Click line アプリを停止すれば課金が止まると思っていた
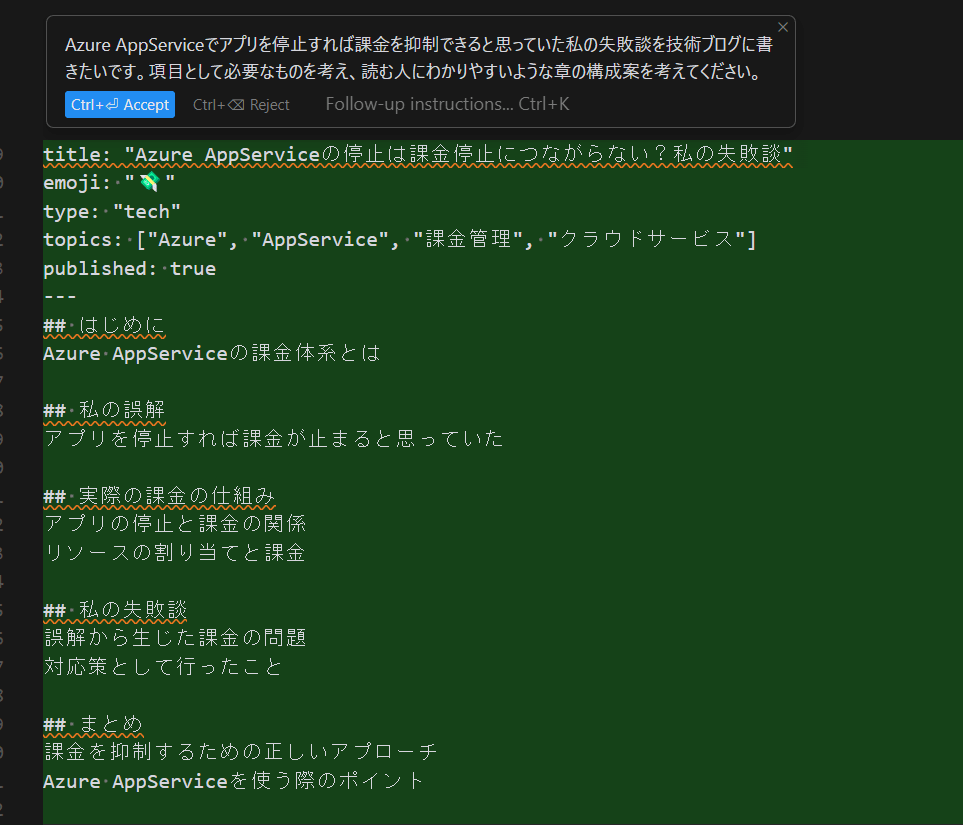 [273, 439]
